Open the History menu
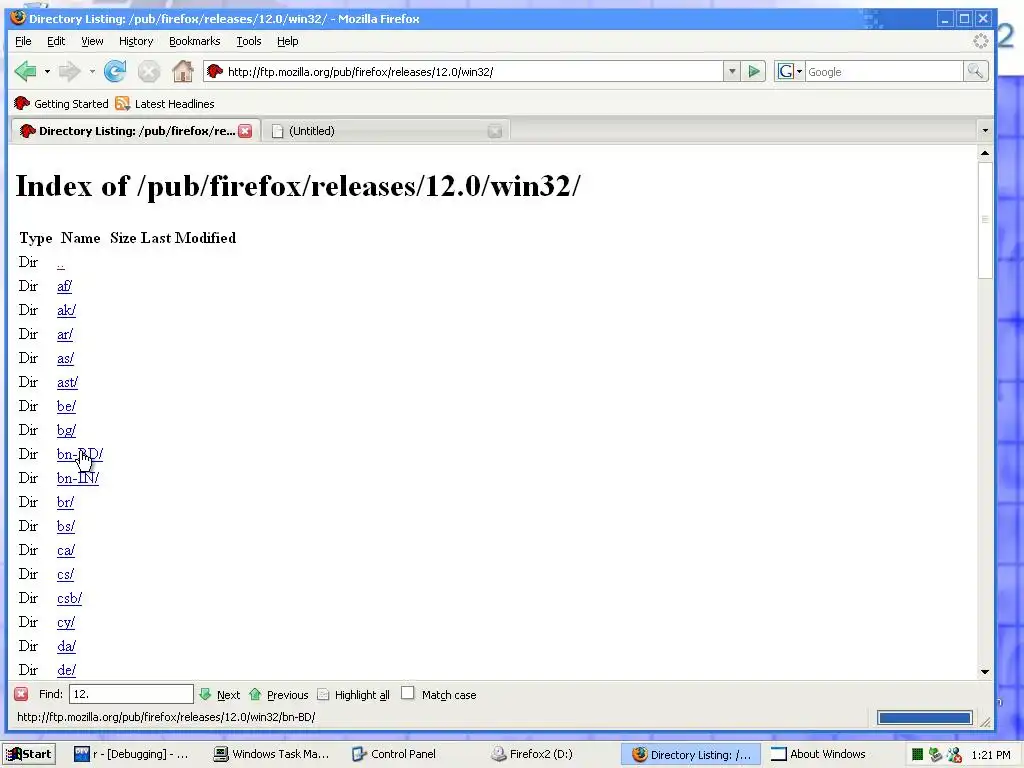 coord(136,41)
